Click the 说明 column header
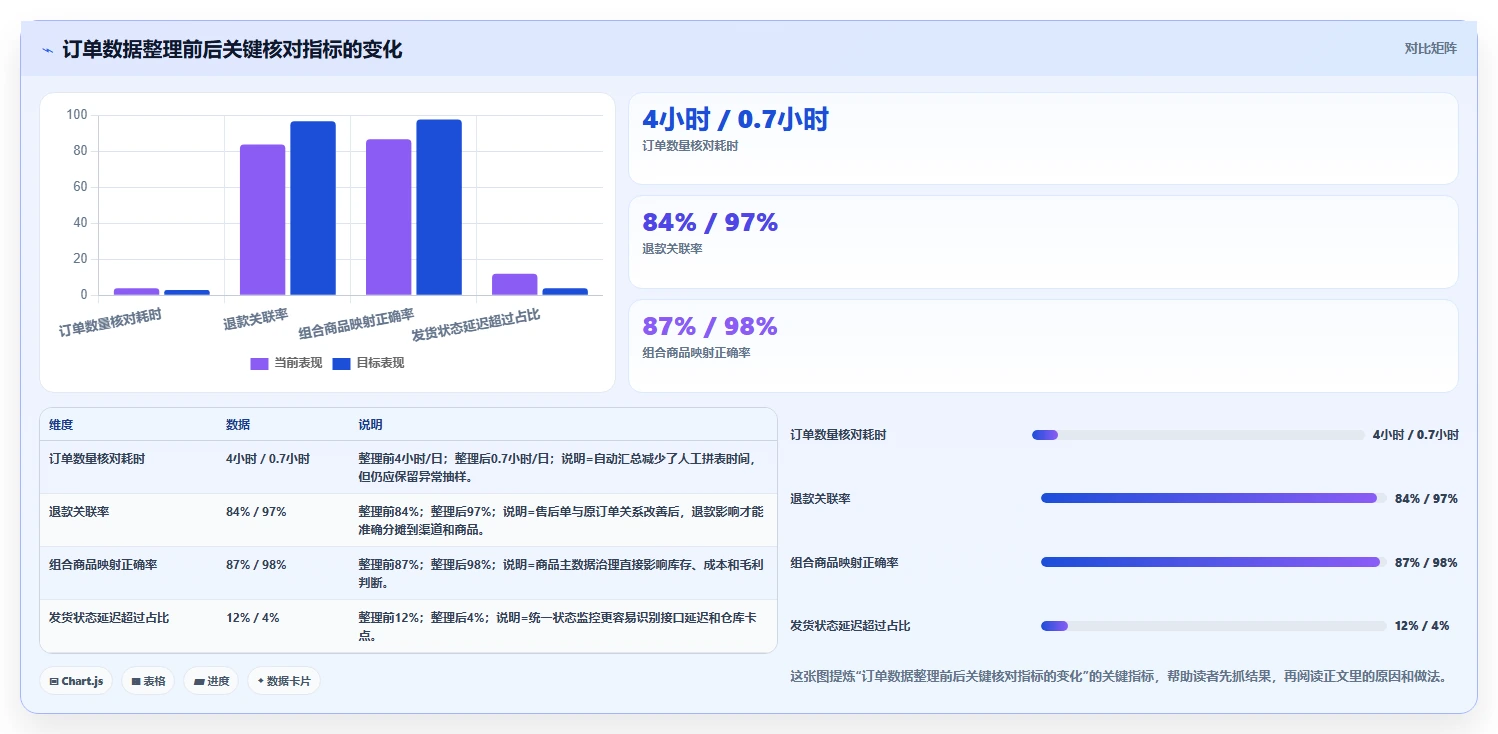This screenshot has width=1498, height=734. 370,425
